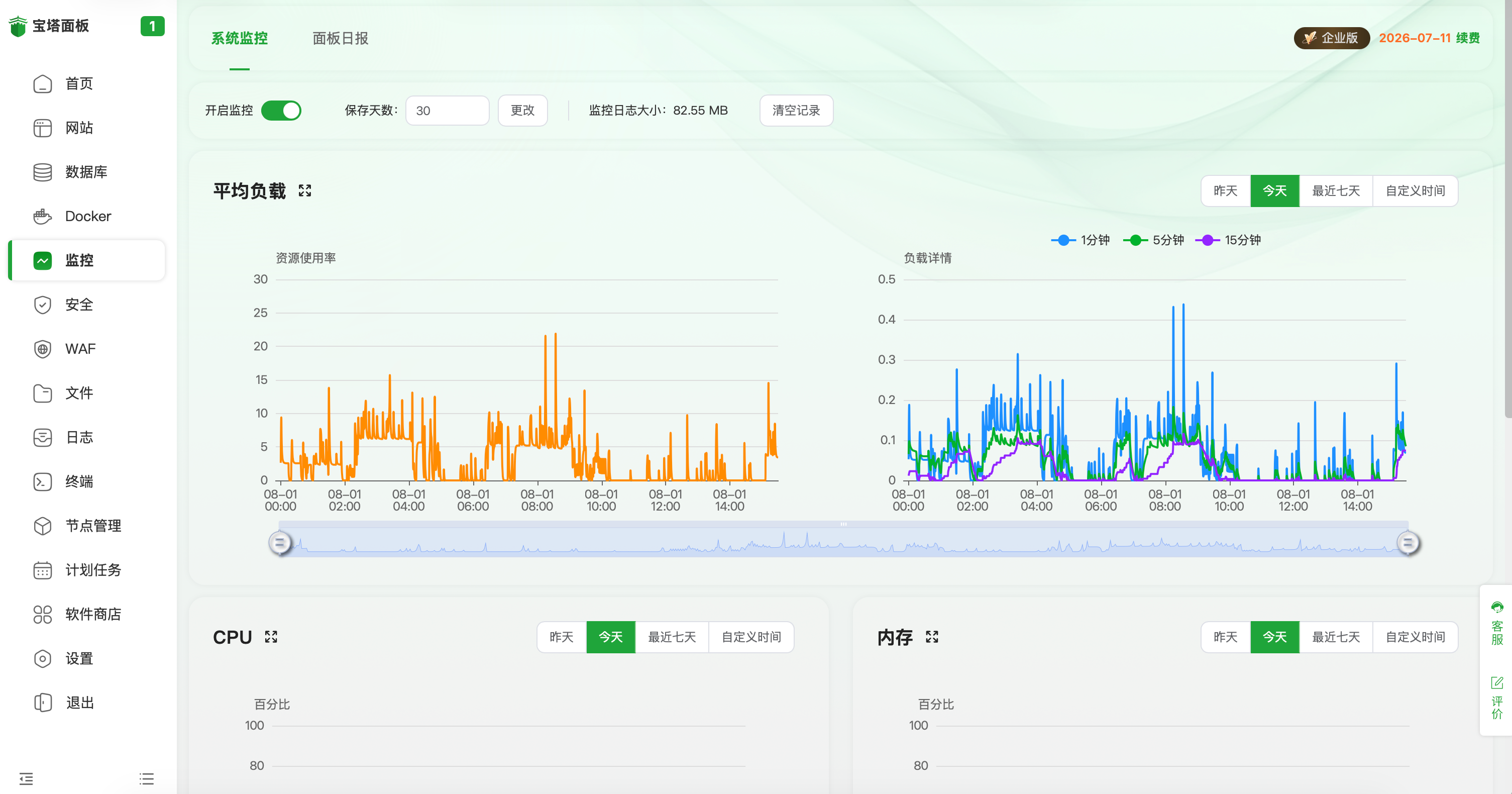Toggle the 开启监控 switch off
The width and height of the screenshot is (1512, 794).
pos(281,111)
